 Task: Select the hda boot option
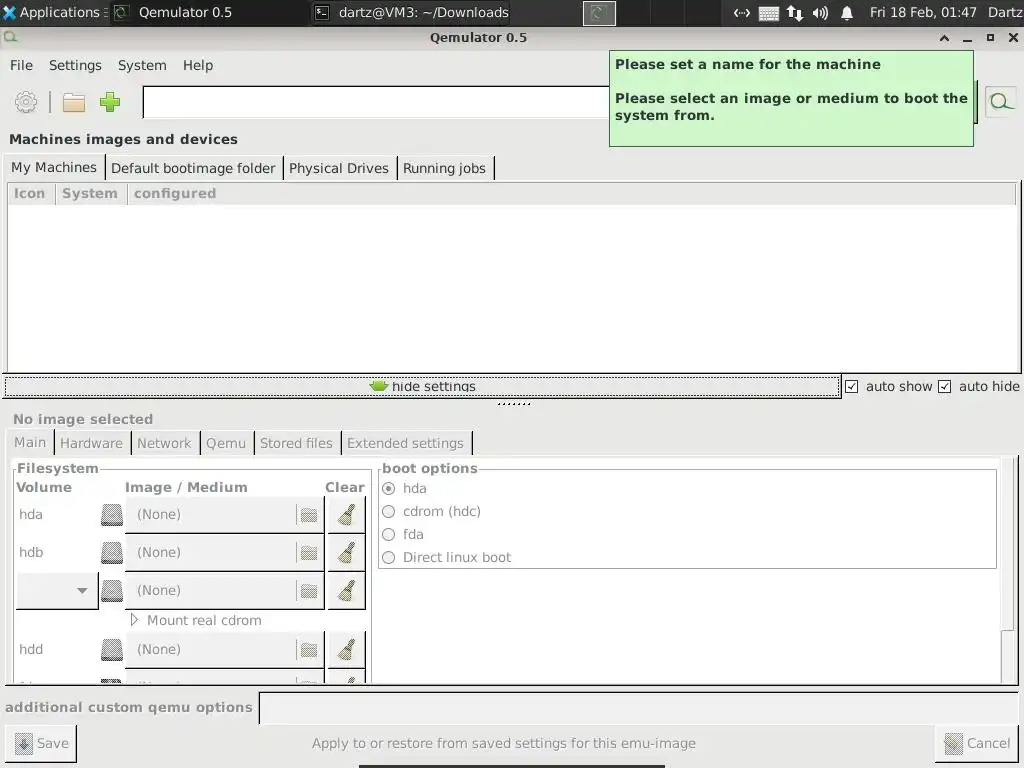(x=389, y=488)
